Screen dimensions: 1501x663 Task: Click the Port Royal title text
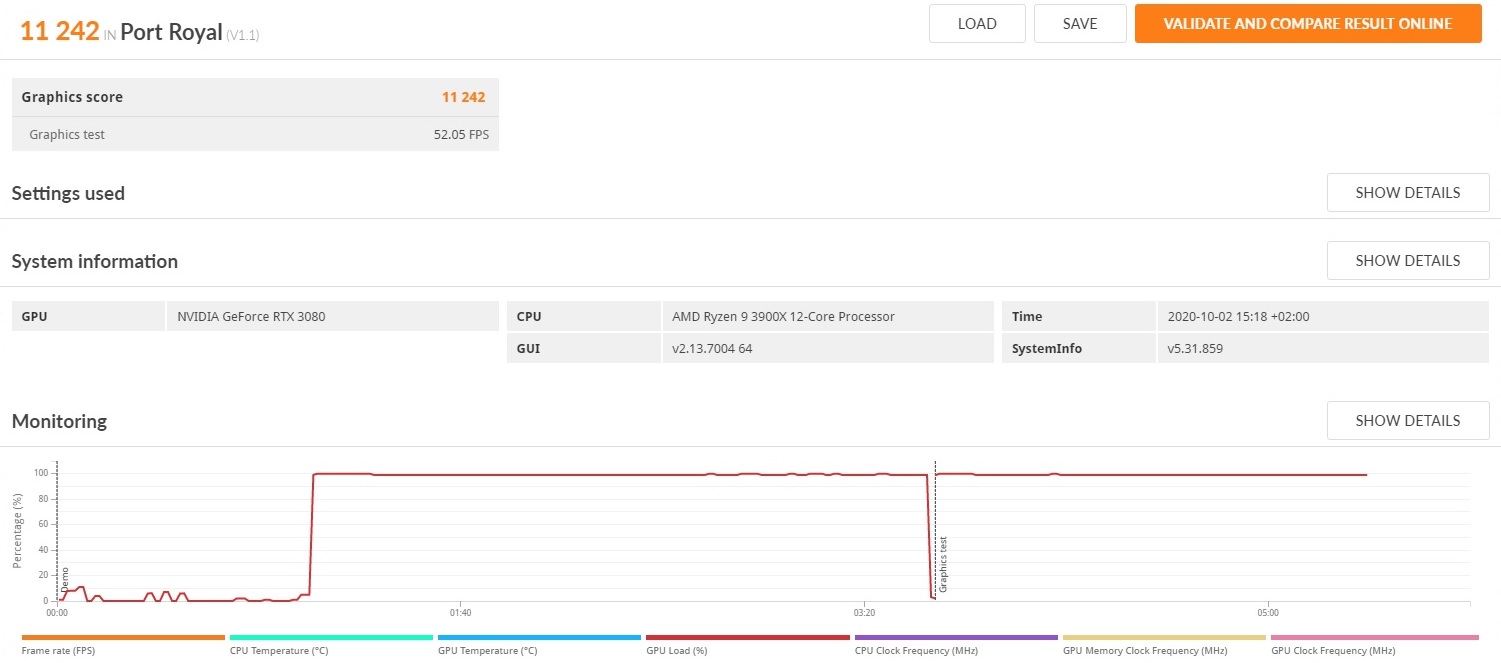point(171,30)
